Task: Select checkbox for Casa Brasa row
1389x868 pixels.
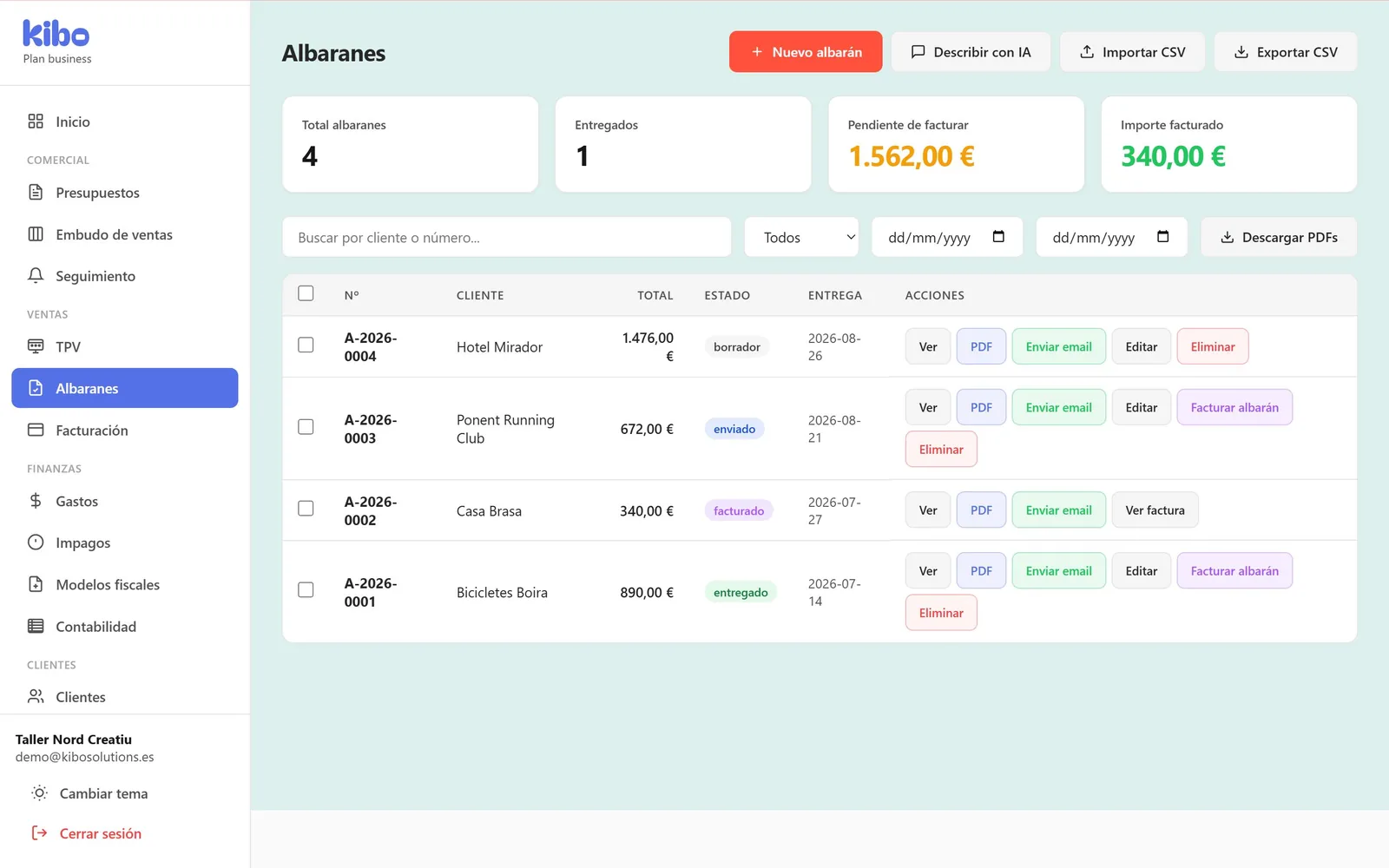Action: (x=306, y=509)
